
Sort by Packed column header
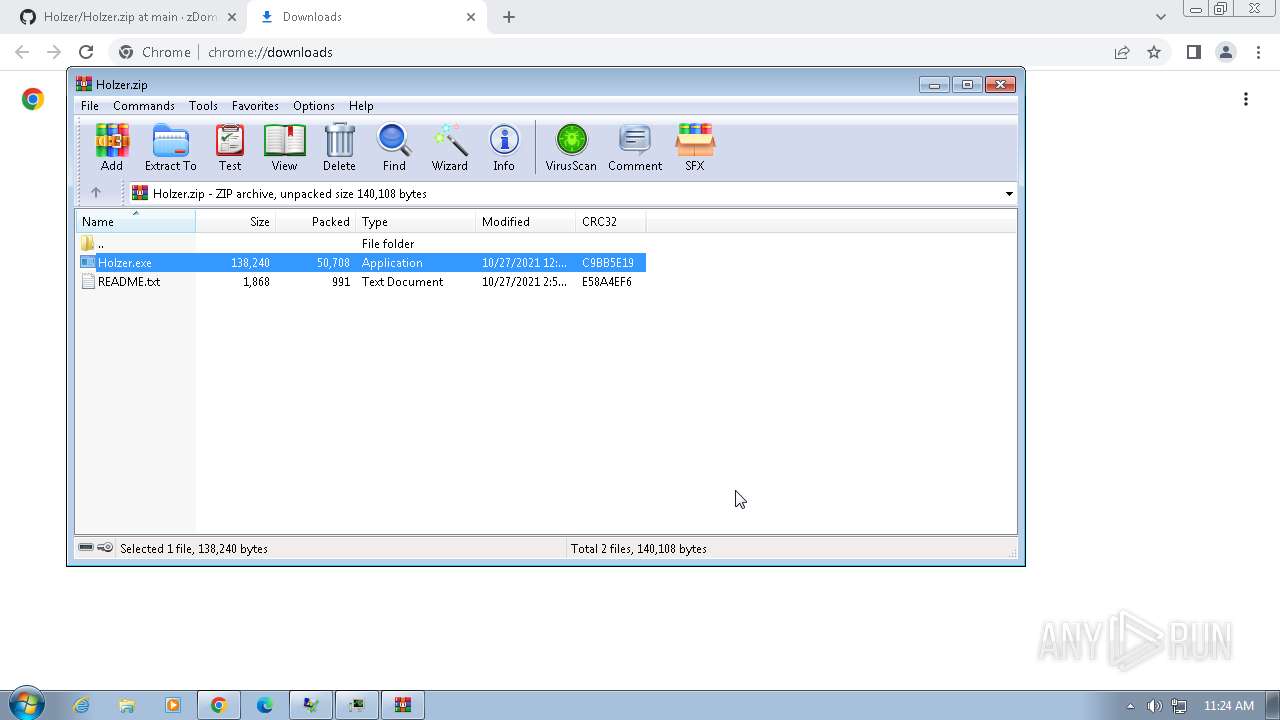(x=316, y=222)
